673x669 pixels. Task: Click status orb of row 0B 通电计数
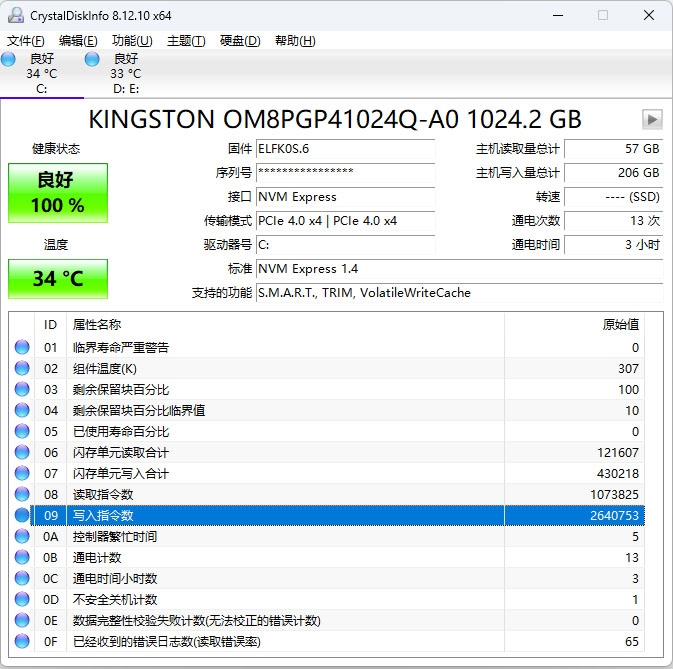pos(22,557)
